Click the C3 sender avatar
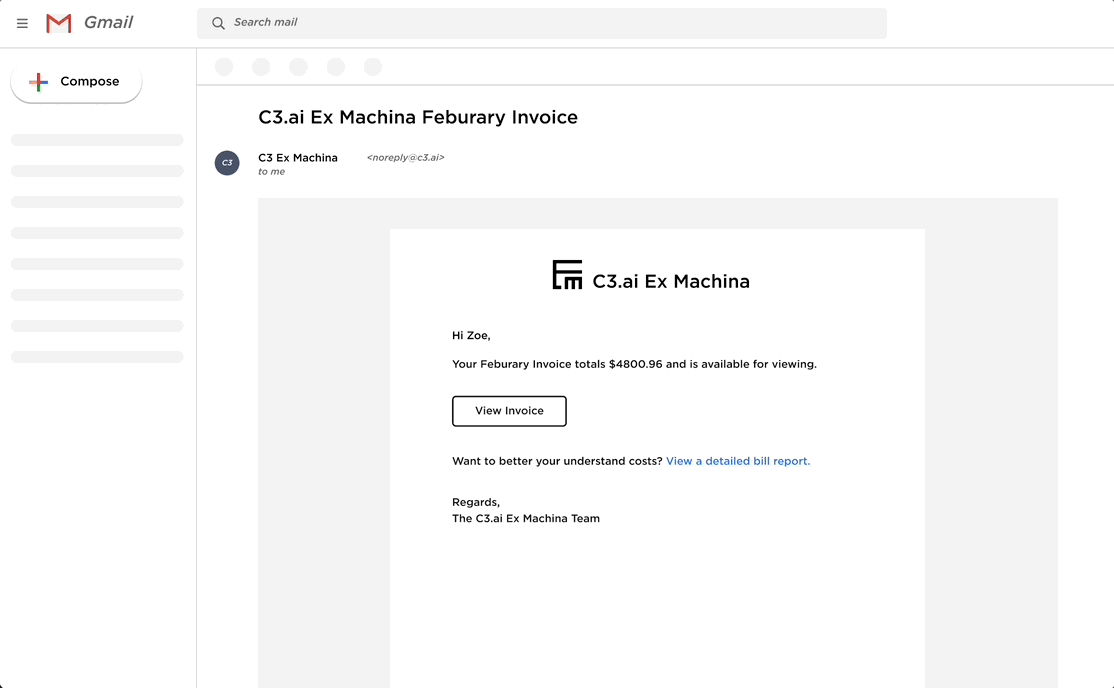Viewport: 1114px width, 688px height. click(227, 163)
